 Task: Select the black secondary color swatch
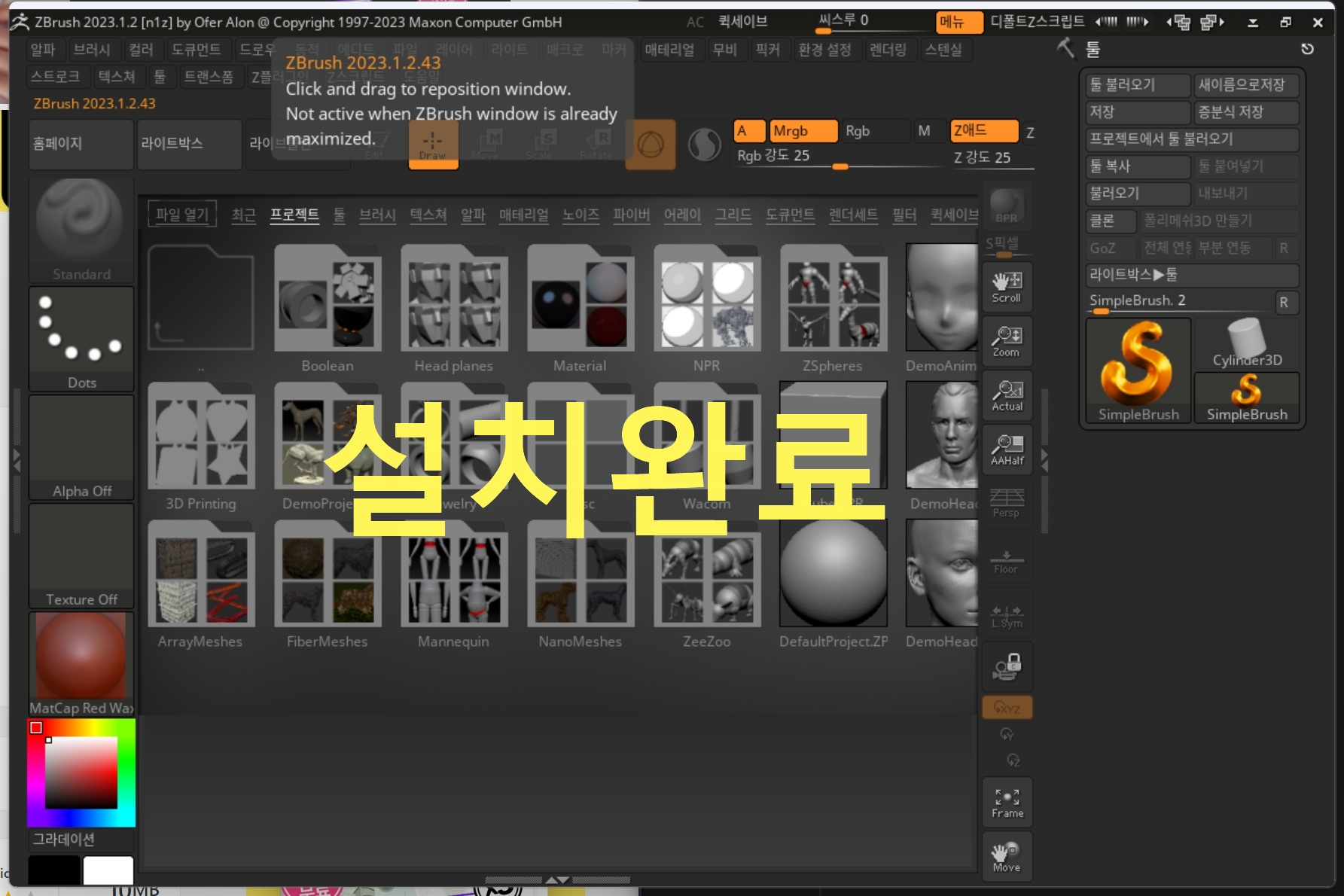click(54, 870)
